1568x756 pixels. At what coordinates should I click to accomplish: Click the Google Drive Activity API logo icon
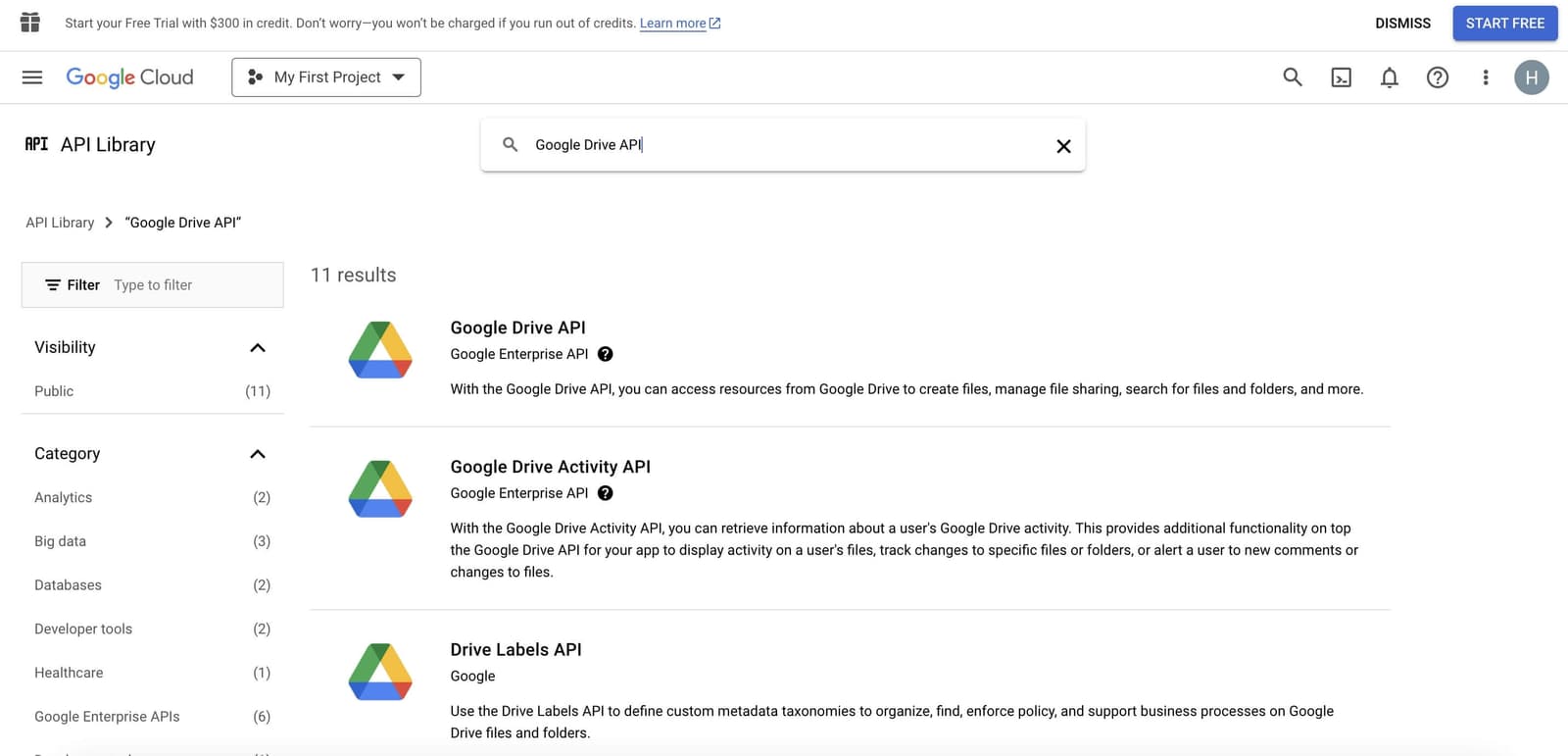[380, 489]
